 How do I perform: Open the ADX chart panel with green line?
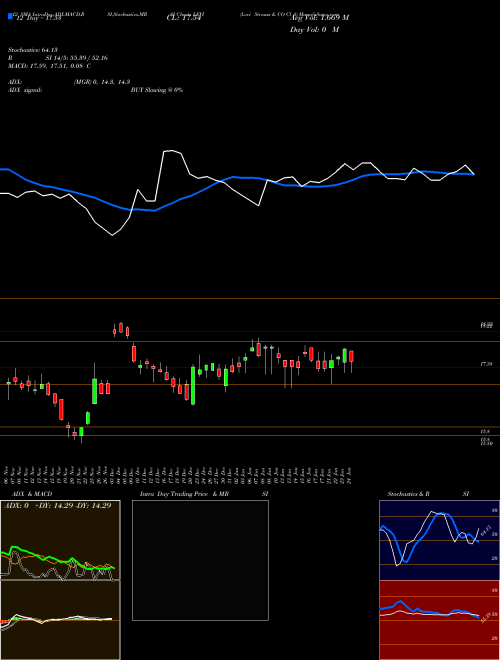click(60, 540)
